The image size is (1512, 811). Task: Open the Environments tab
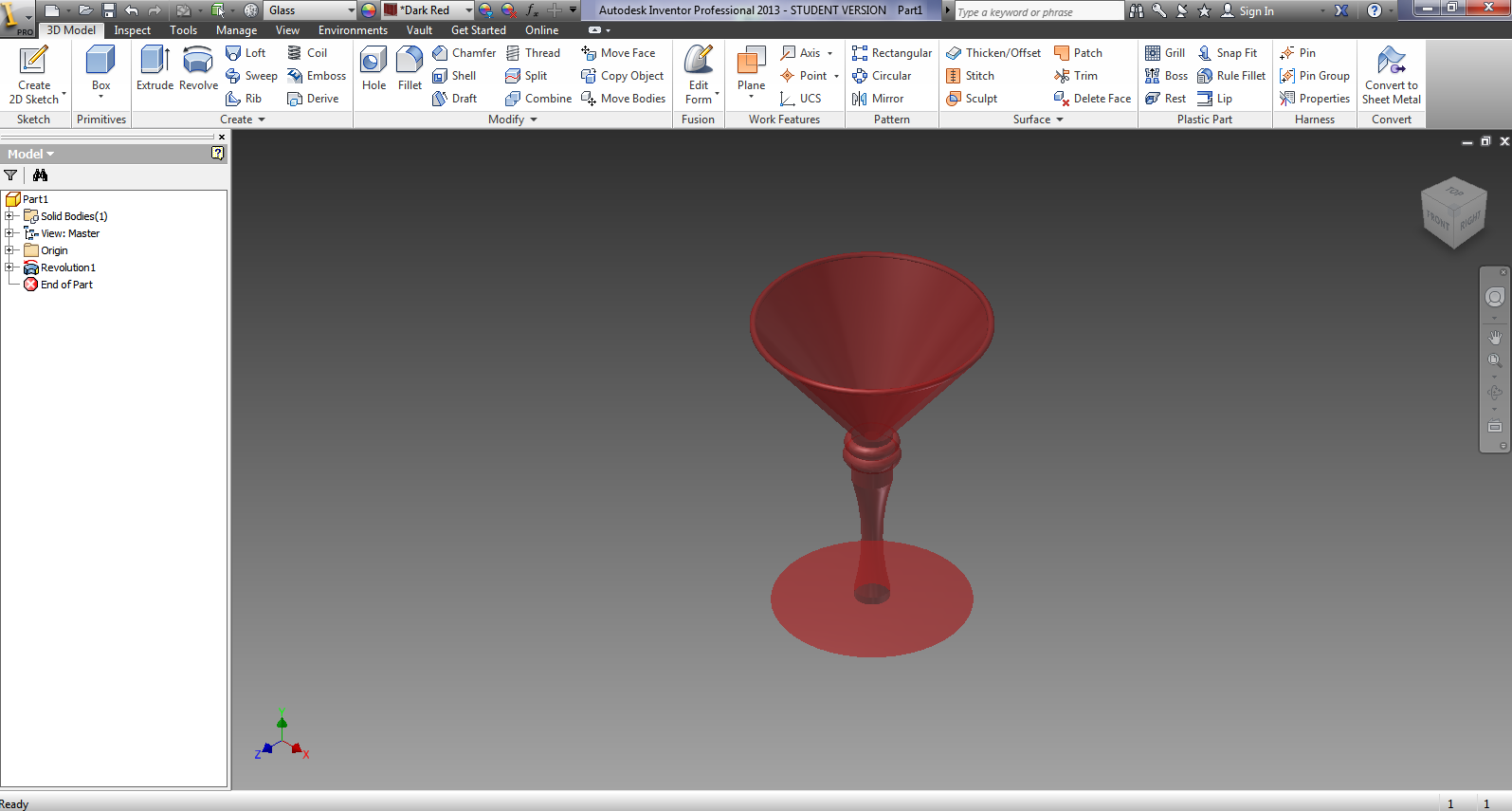click(x=353, y=30)
